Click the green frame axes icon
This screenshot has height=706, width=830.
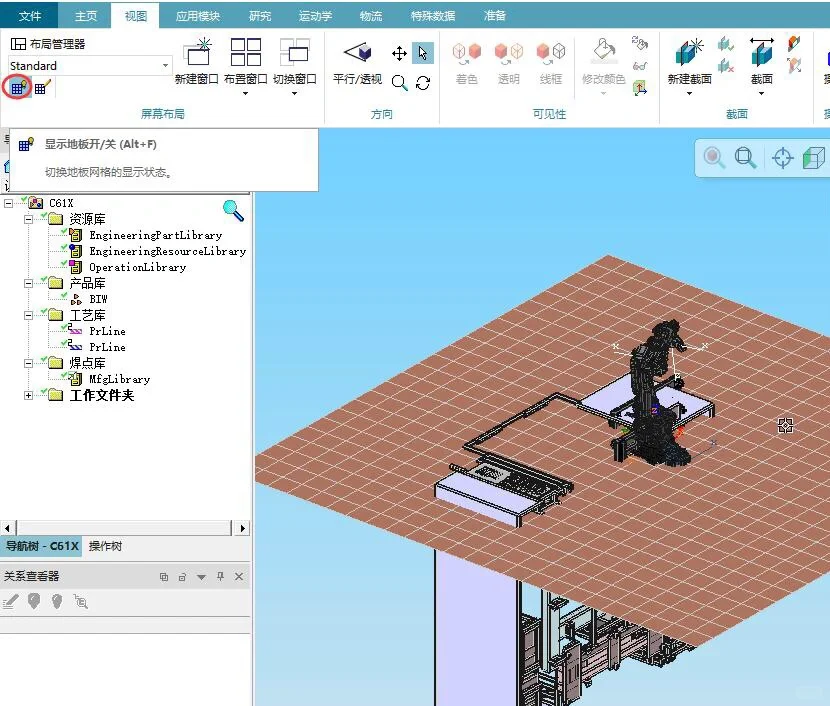640,88
